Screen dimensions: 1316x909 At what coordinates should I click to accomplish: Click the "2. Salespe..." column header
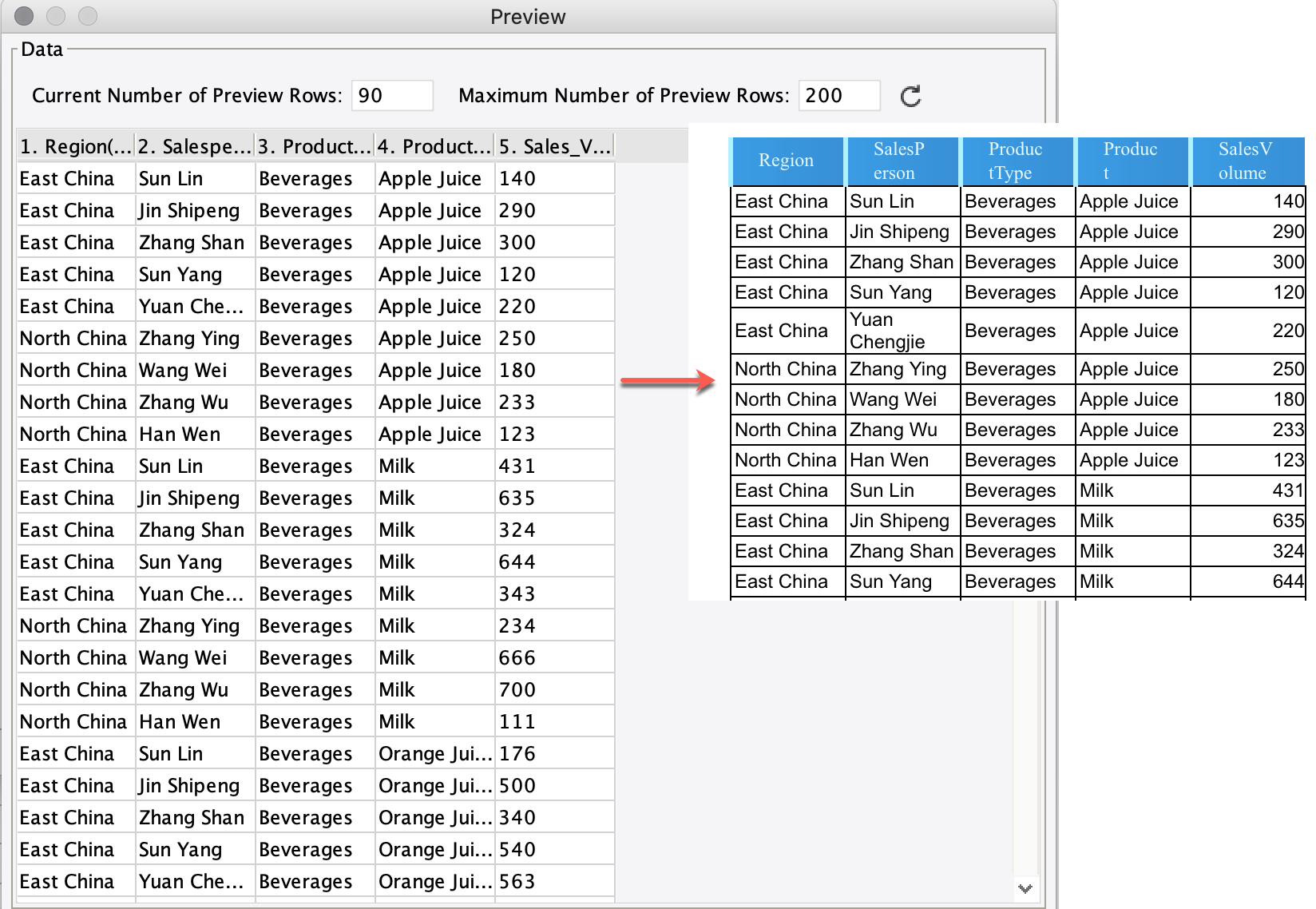point(194,146)
